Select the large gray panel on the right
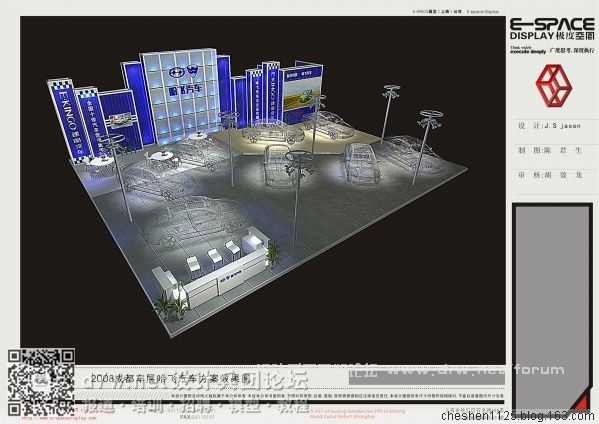 tap(552, 308)
